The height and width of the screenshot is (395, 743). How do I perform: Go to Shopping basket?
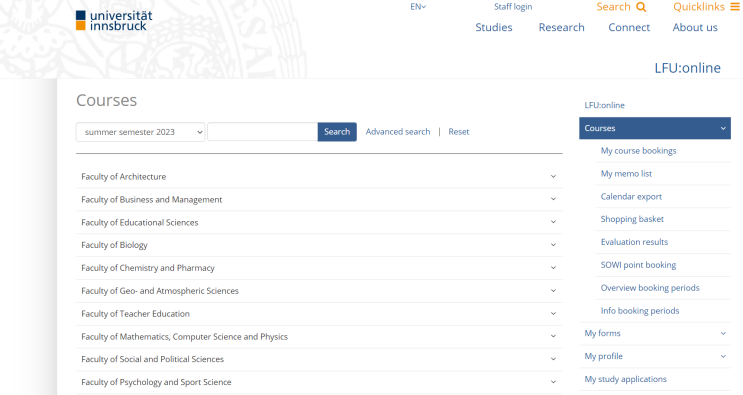[632, 219]
